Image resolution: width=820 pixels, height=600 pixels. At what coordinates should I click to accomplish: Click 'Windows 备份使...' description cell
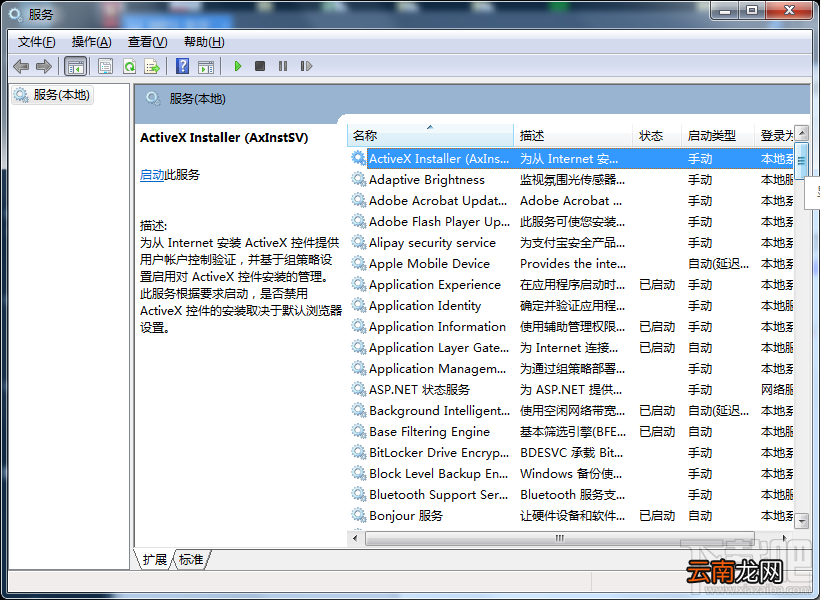[x=571, y=473]
